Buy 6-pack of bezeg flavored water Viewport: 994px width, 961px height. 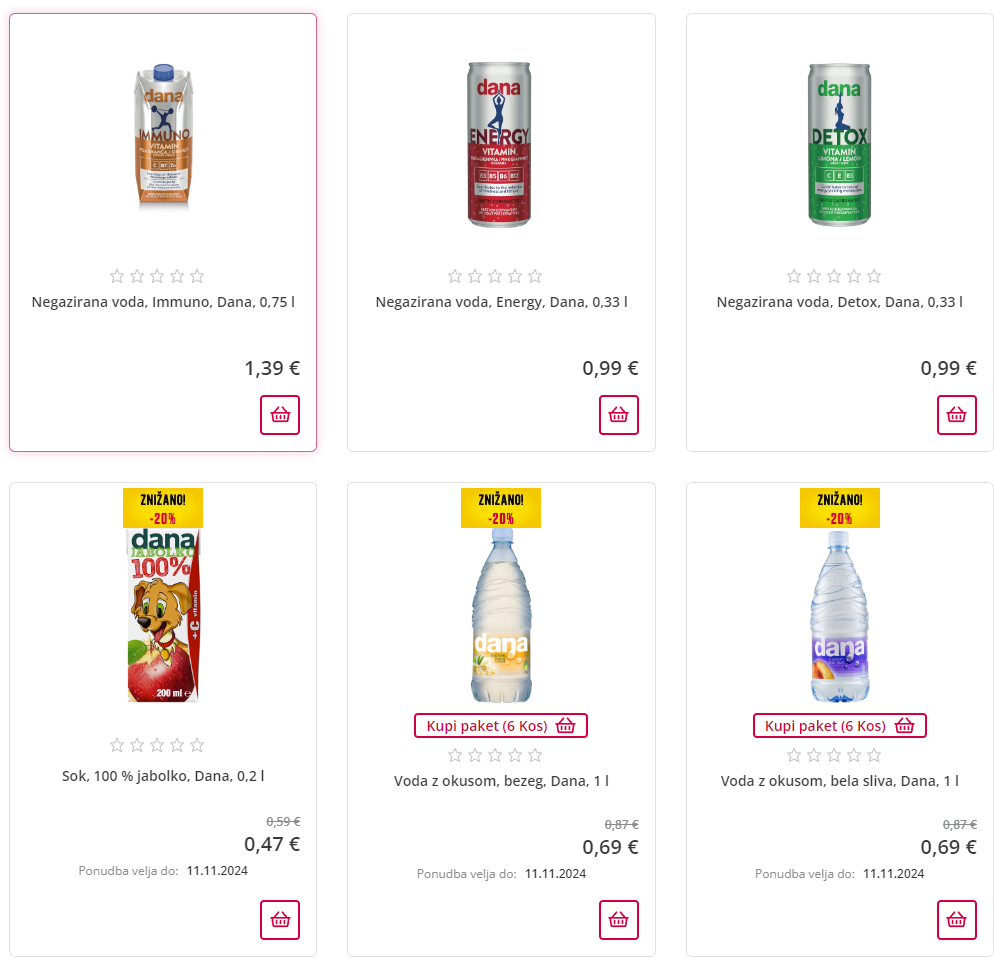[501, 726]
